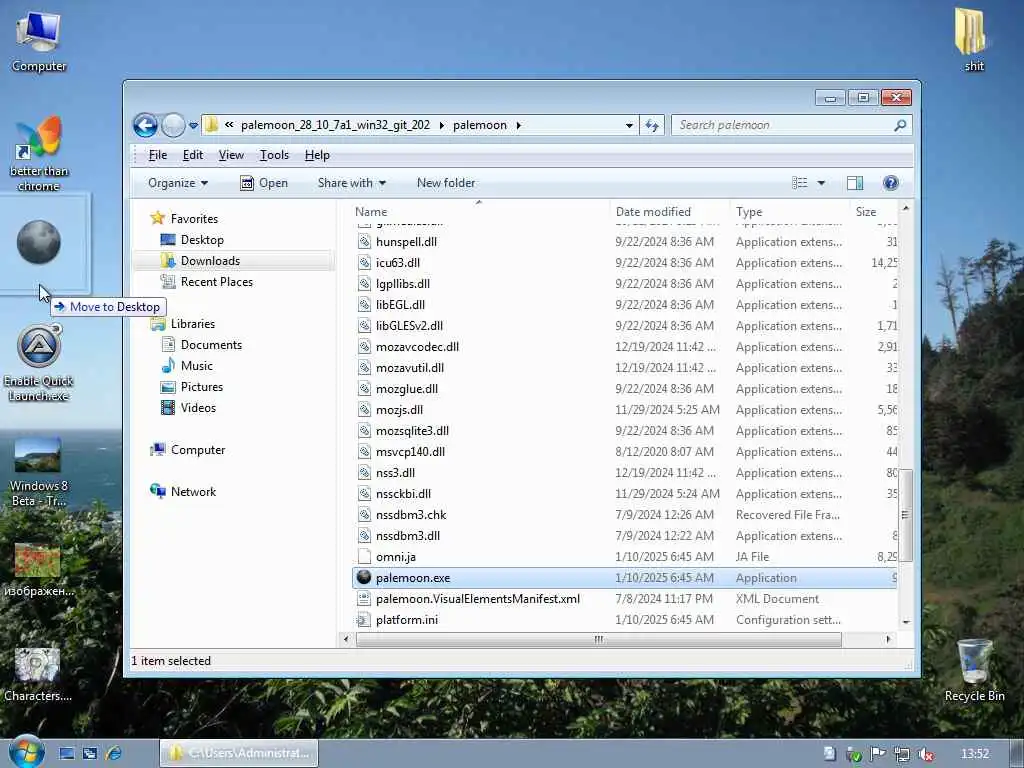
Task: Select nss3.dll file icon
Action: [364, 473]
